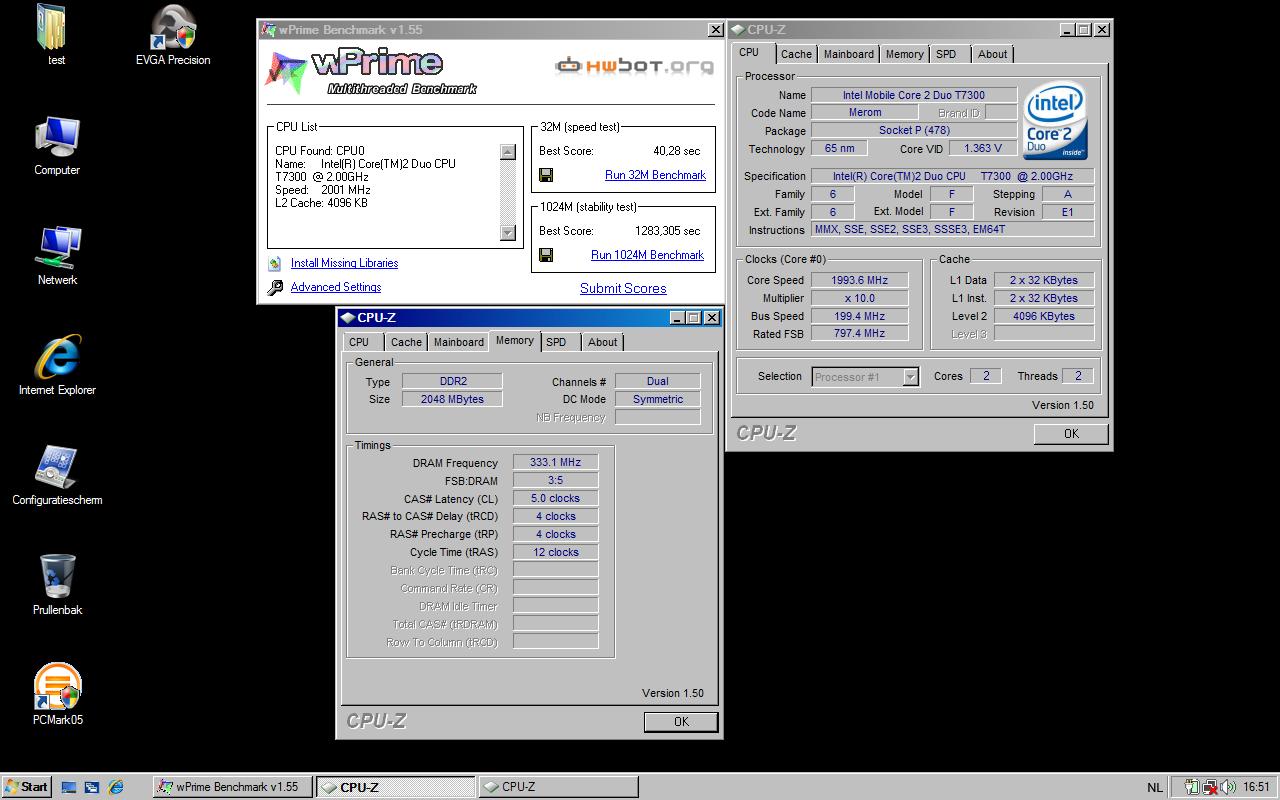Click the NL language indicator
1280x800 pixels.
[x=1154, y=787]
